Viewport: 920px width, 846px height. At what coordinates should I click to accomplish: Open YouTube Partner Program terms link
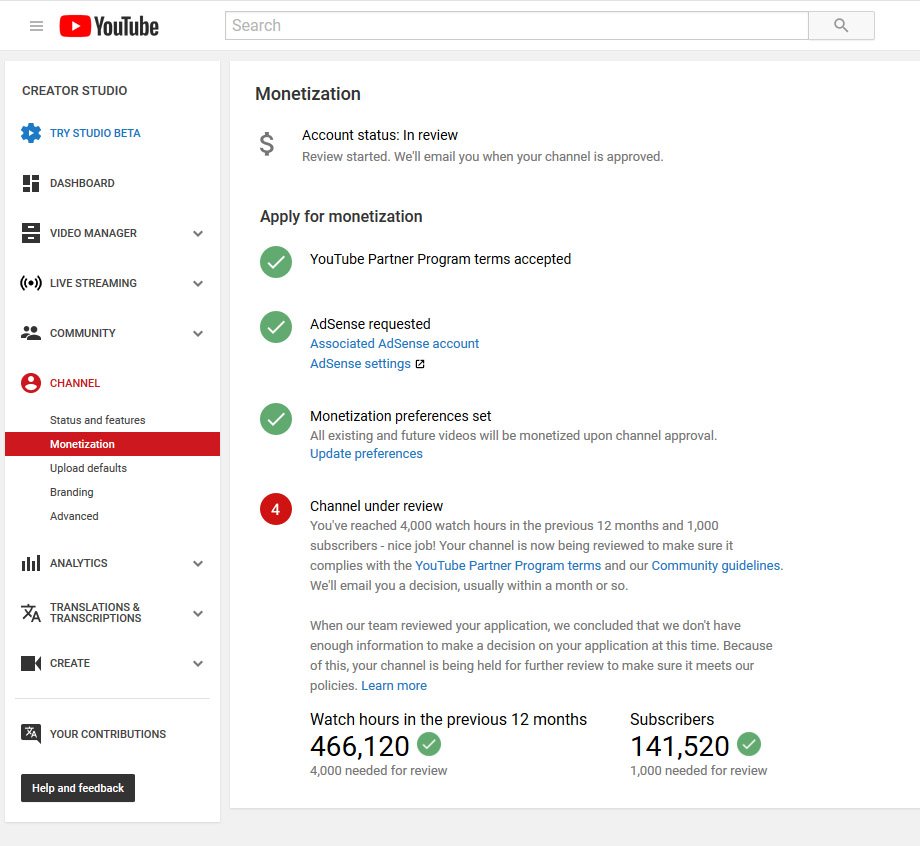pyautogui.click(x=508, y=566)
